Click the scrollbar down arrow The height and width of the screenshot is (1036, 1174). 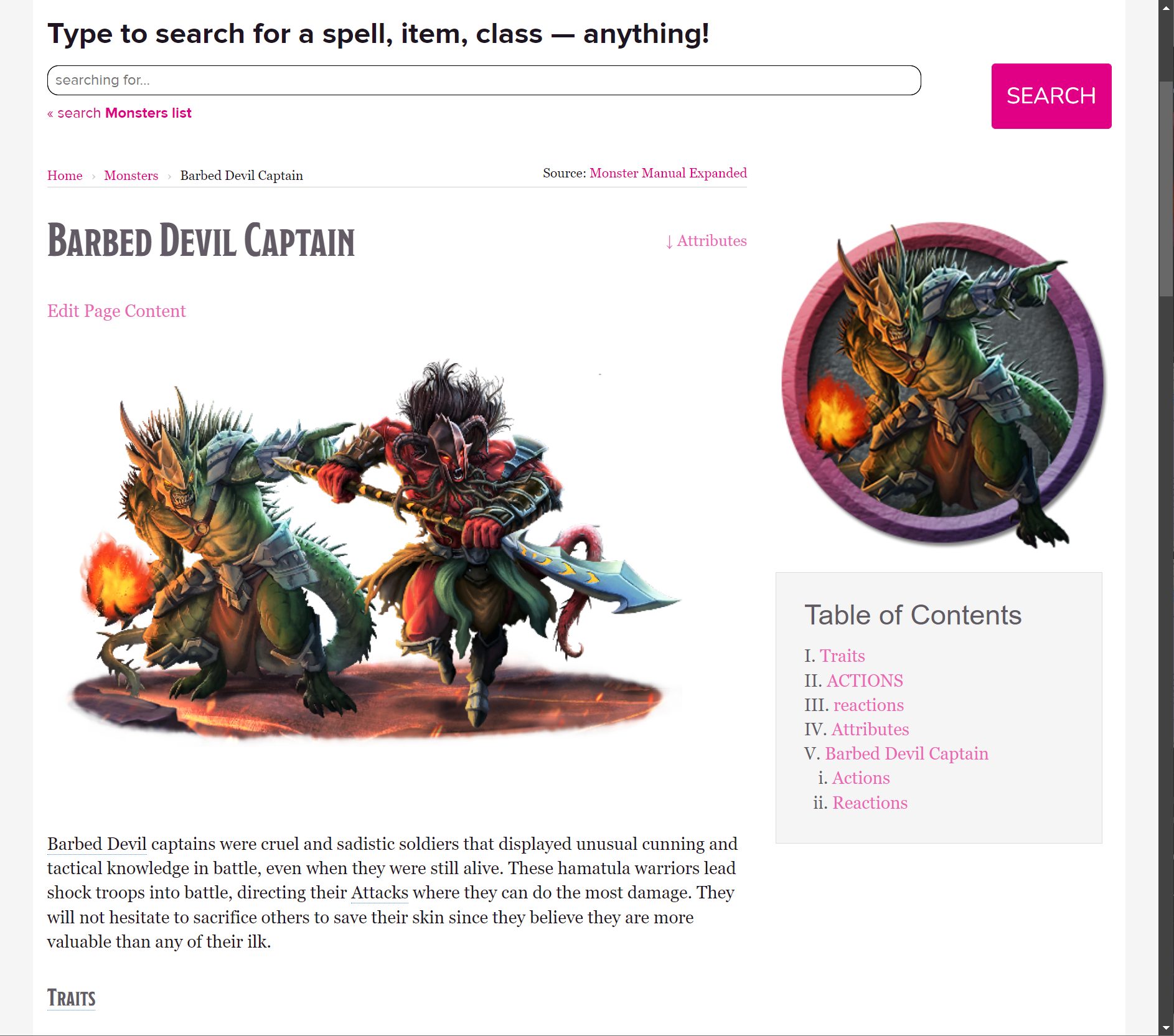(1166, 1028)
